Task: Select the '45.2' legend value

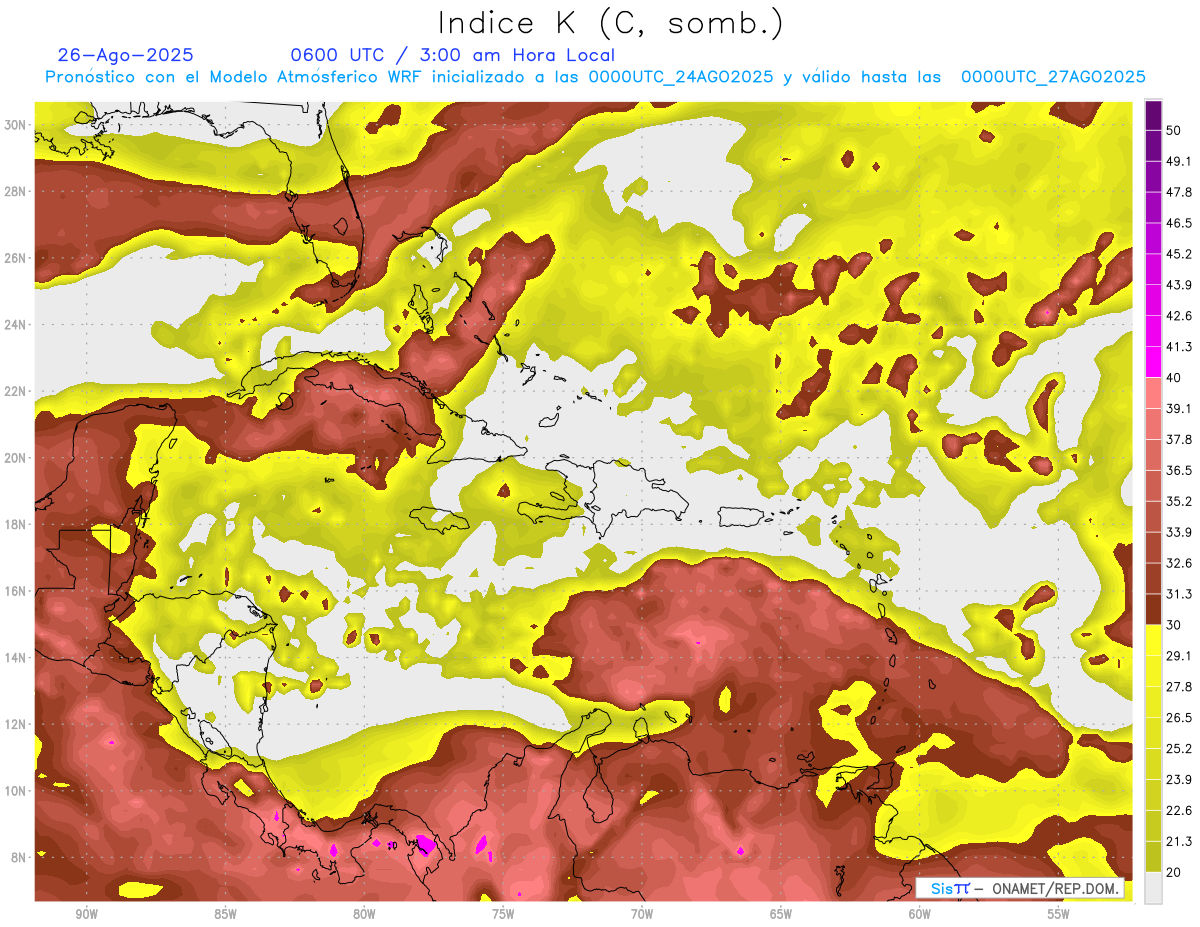Action: [1179, 254]
